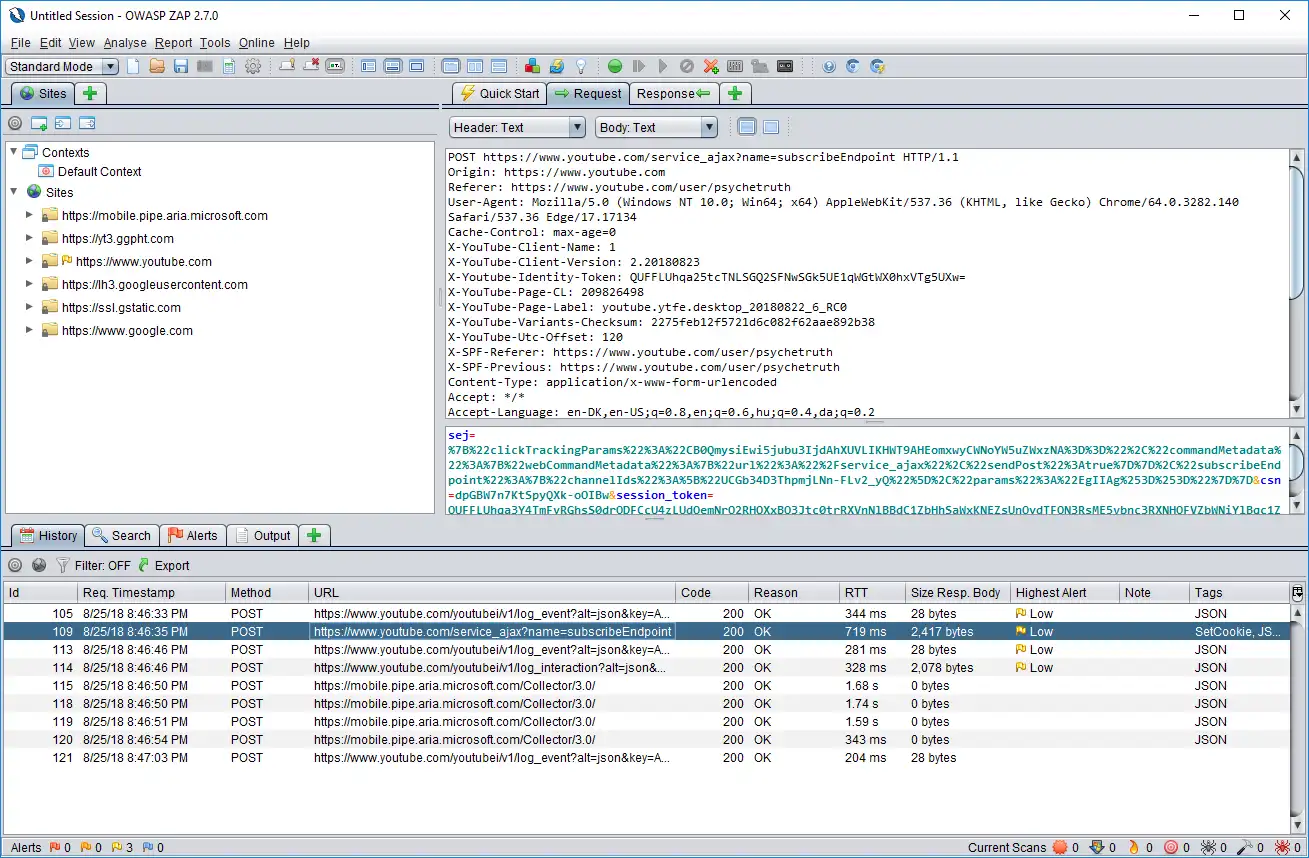Open the Report menu
1309x858 pixels.
click(x=173, y=43)
